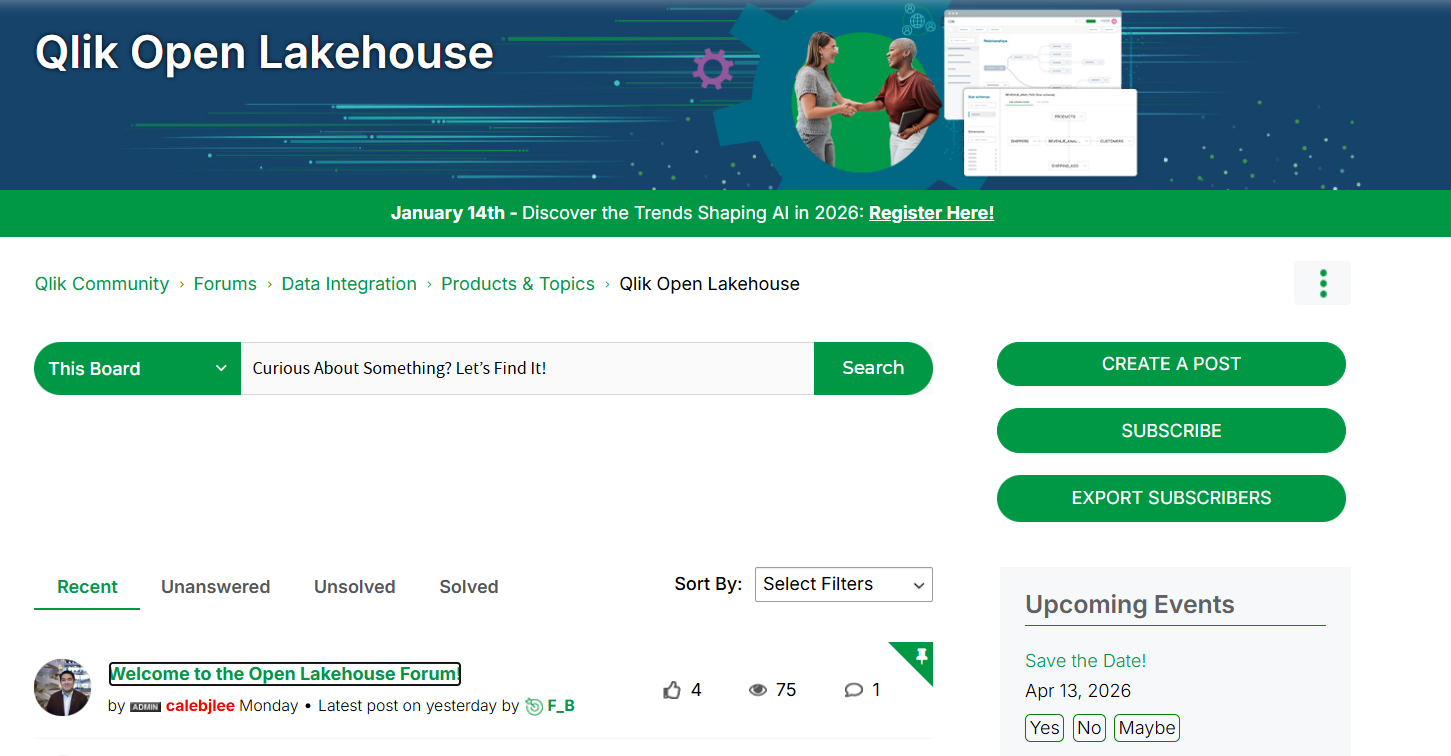This screenshot has width=1451, height=756.
Task: Click the EXPORT SUBSCRIBERS button
Action: click(x=1171, y=498)
